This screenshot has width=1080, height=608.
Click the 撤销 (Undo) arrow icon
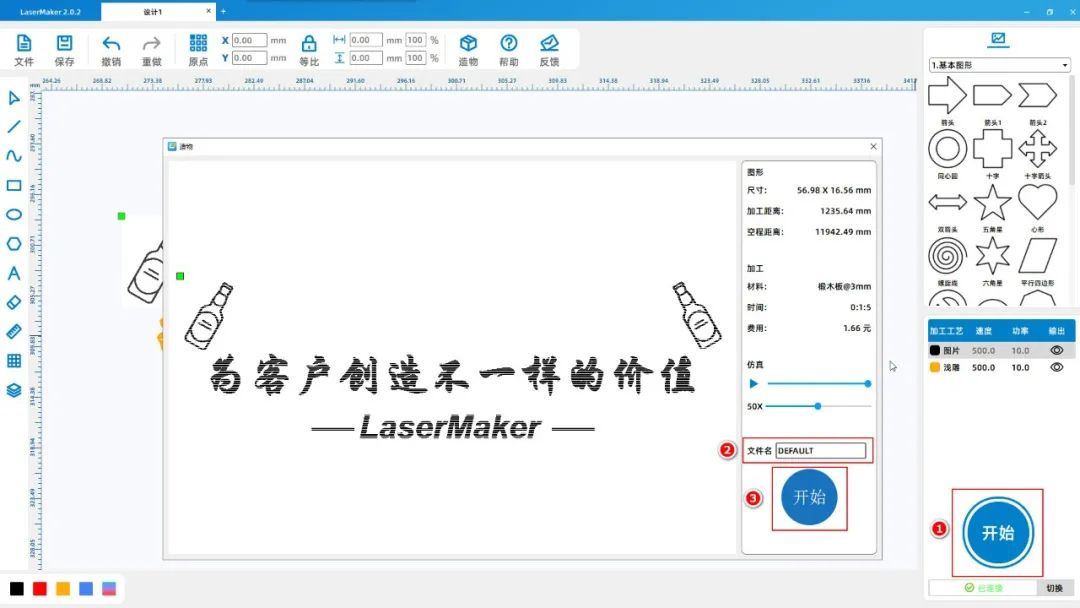point(111,45)
